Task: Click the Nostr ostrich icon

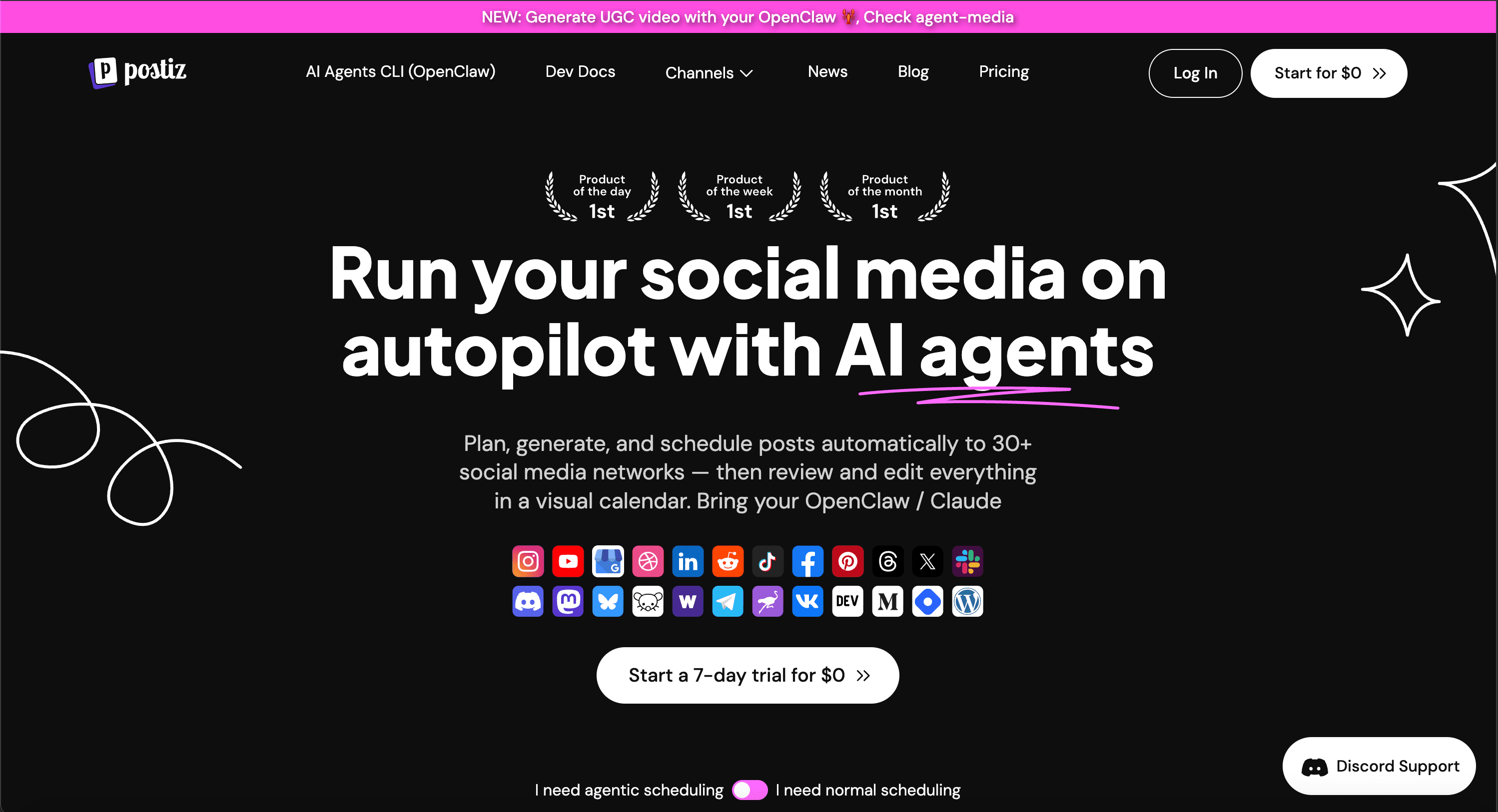Action: click(767, 601)
